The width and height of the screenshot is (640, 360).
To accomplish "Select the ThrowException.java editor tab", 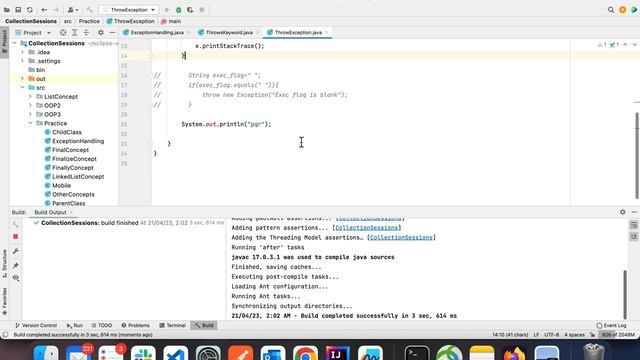I will pyautogui.click(x=298, y=33).
